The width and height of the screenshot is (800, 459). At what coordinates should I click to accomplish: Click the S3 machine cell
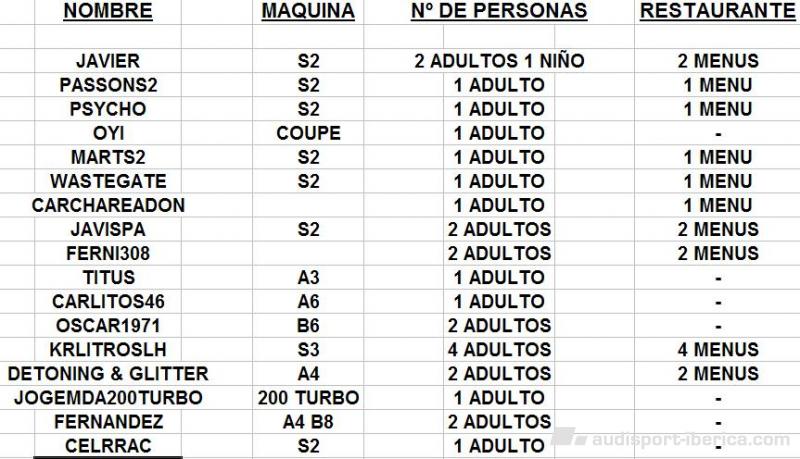(x=308, y=349)
